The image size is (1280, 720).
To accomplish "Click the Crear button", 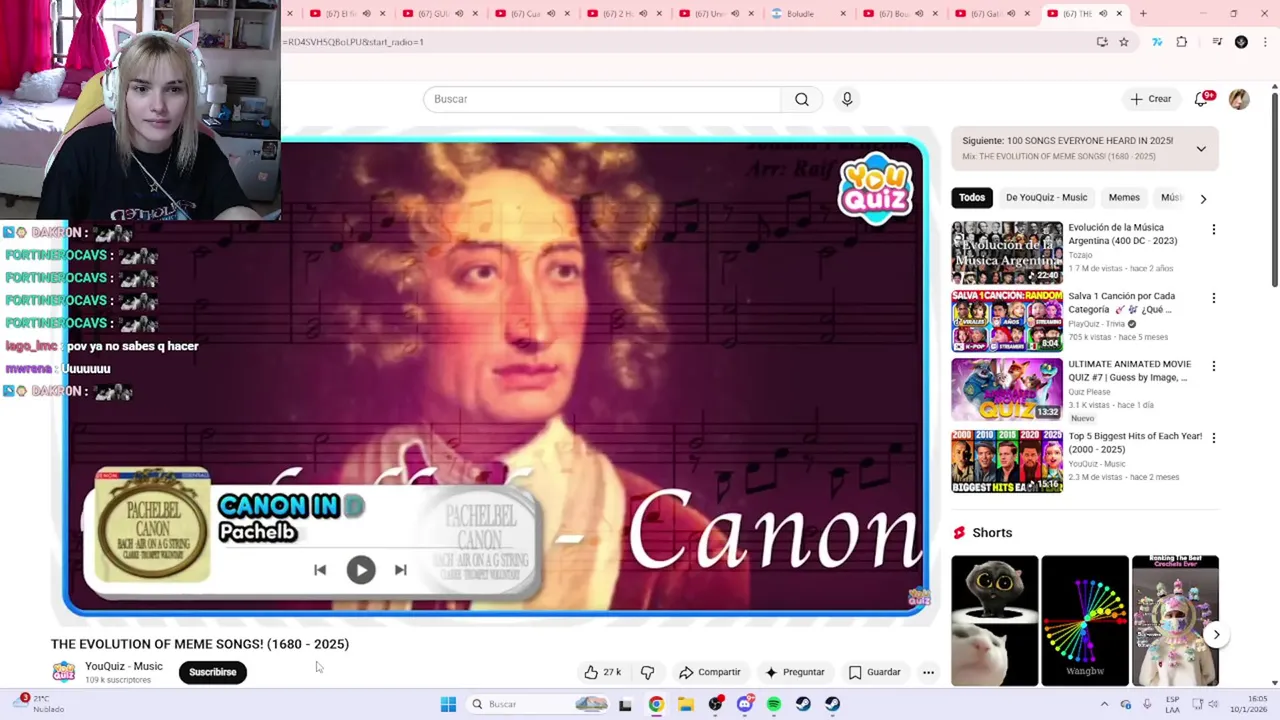I will click(1151, 99).
